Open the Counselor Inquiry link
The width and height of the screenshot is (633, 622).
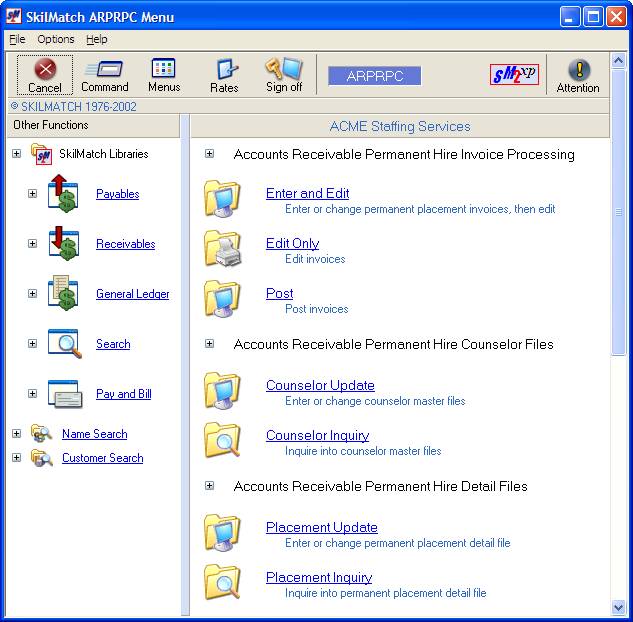(317, 436)
